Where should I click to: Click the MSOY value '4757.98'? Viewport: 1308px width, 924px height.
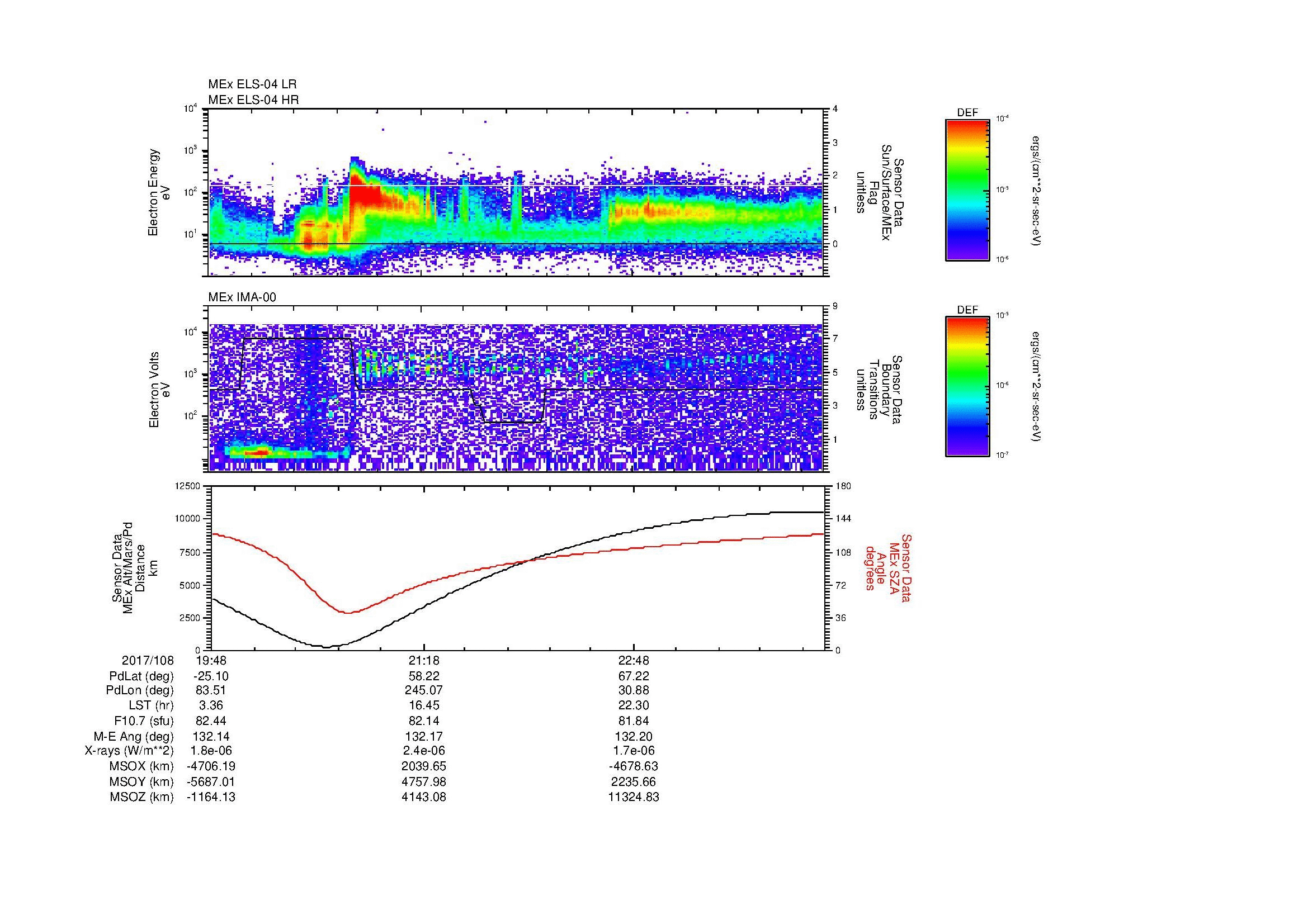[x=423, y=781]
